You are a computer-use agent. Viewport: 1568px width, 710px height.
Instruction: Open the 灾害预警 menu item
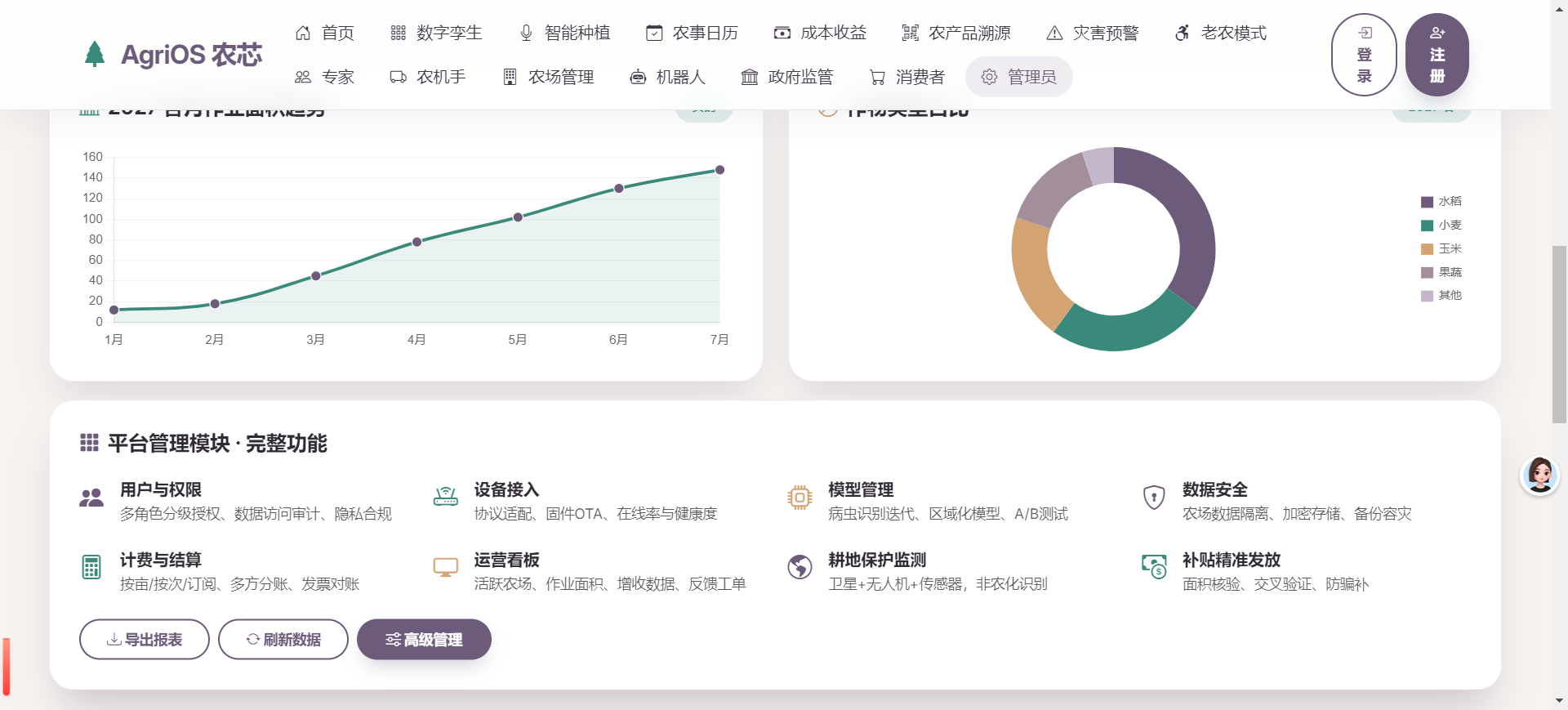[1093, 33]
